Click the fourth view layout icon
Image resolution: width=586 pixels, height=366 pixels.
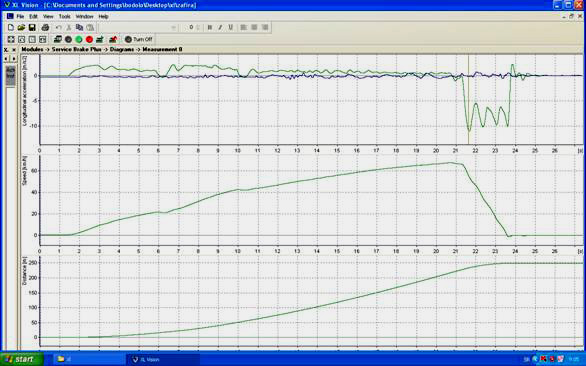pos(43,39)
